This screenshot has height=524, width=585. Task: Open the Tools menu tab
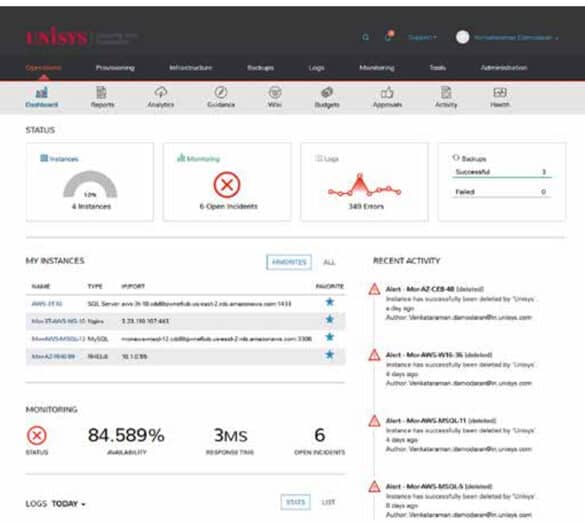point(437,68)
